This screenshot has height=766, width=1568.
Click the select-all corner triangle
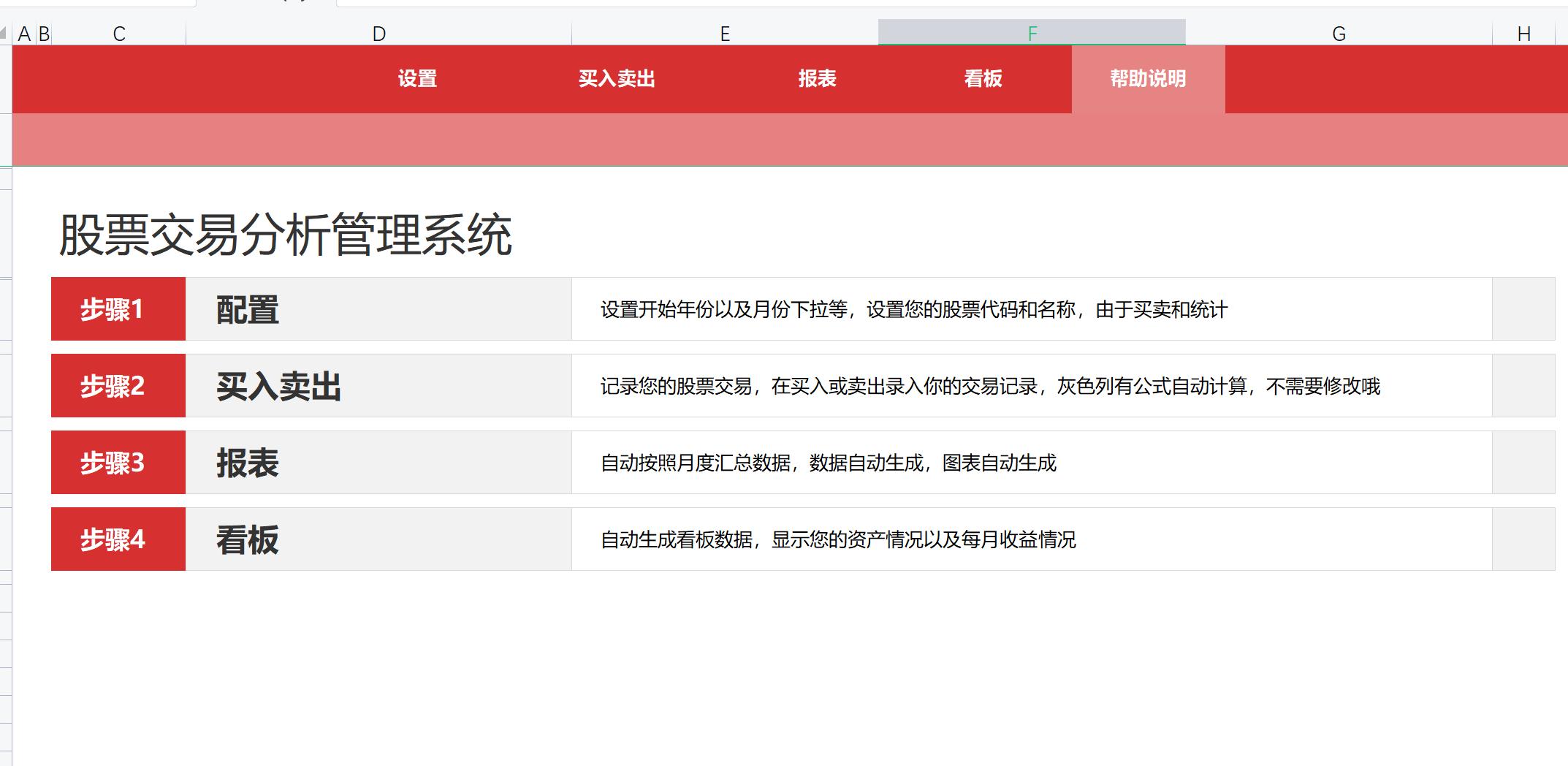coord(6,32)
